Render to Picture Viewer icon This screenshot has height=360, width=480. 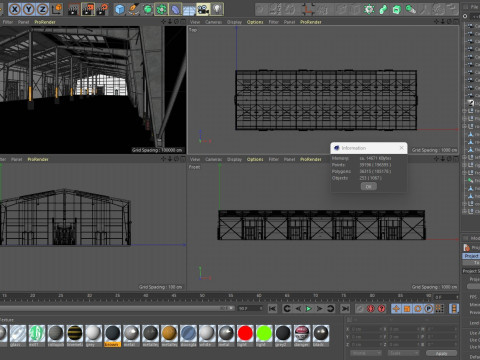[x=88, y=9]
